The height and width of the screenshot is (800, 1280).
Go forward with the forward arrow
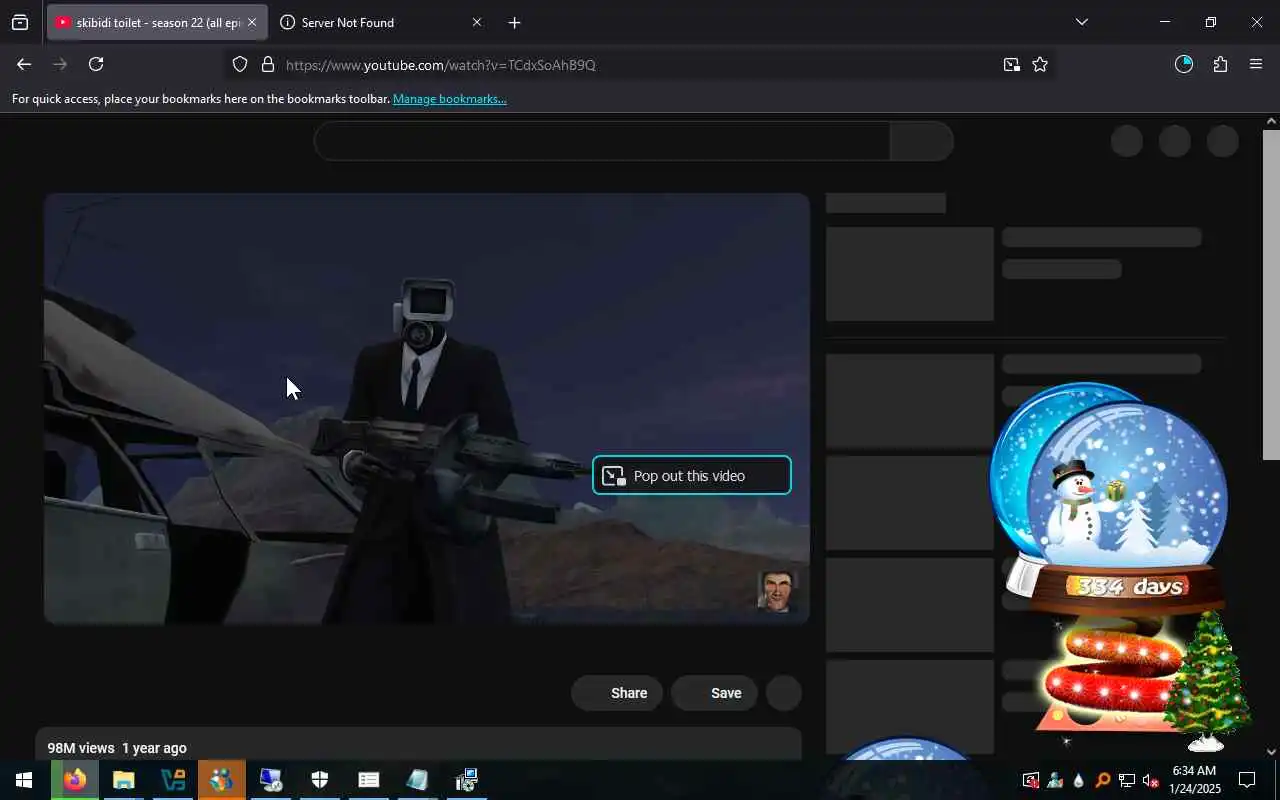tap(60, 64)
